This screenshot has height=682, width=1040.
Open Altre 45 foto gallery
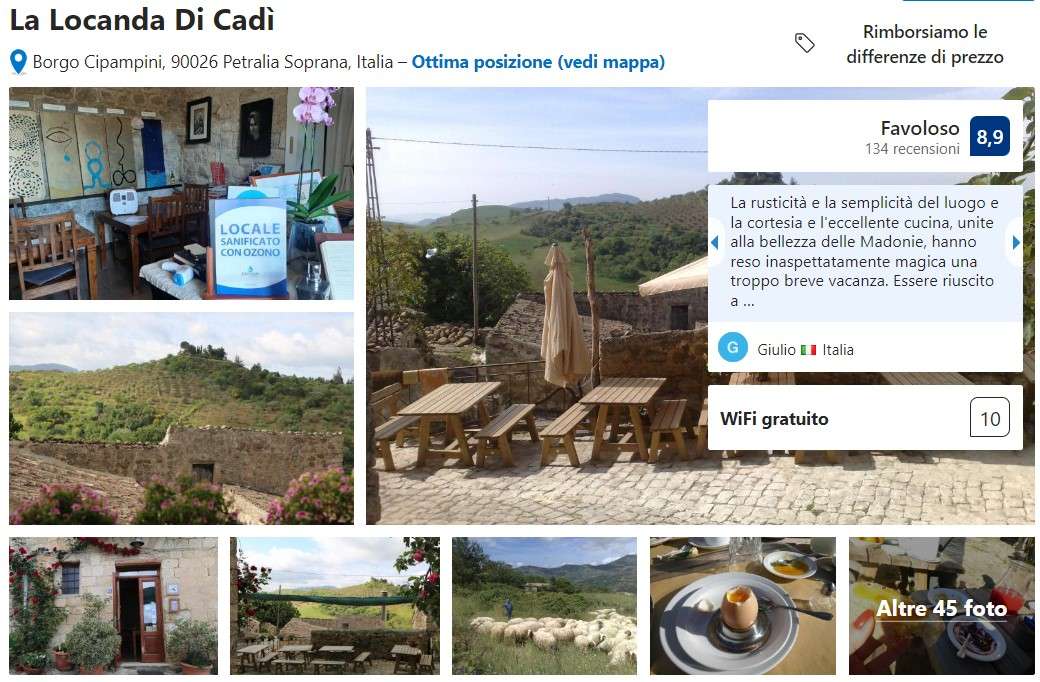coord(941,606)
